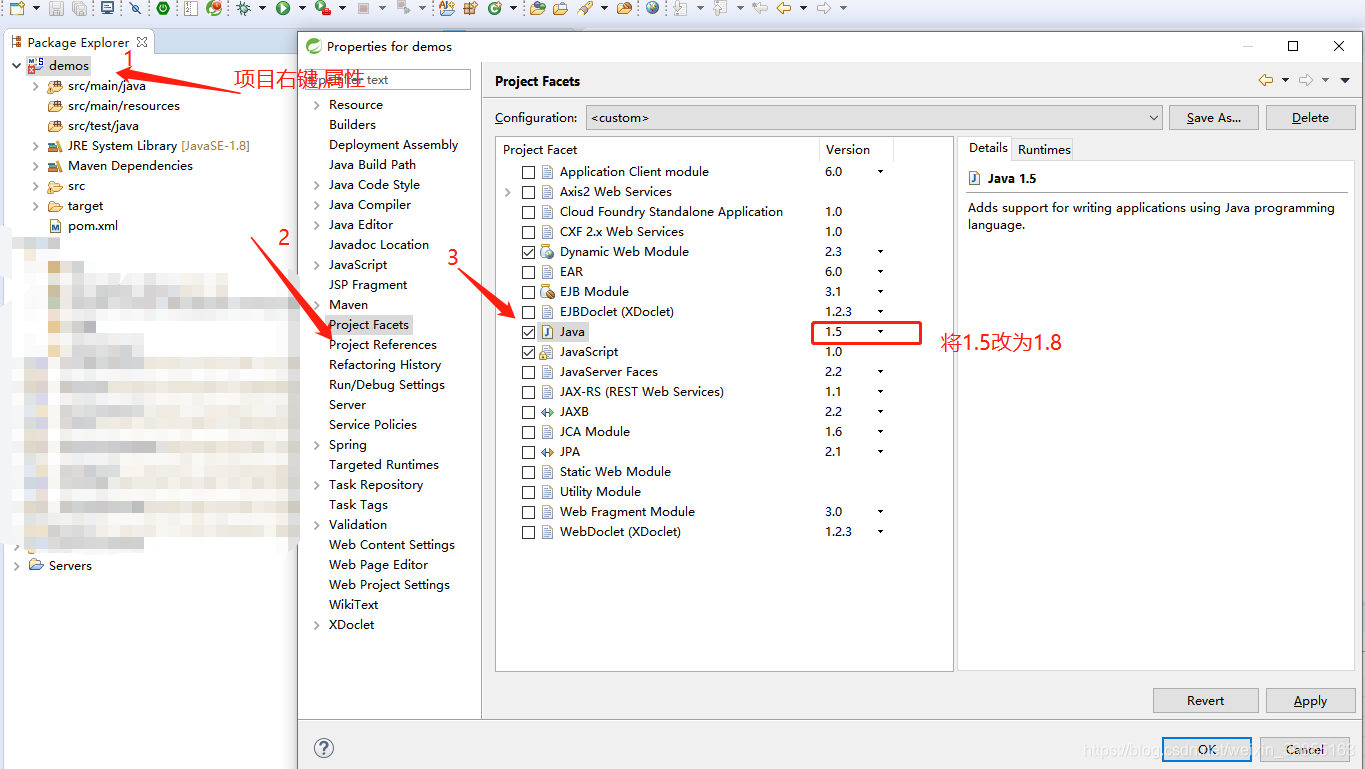Click the Apply button
Image resolution: width=1365 pixels, height=769 pixels.
[x=1310, y=700]
